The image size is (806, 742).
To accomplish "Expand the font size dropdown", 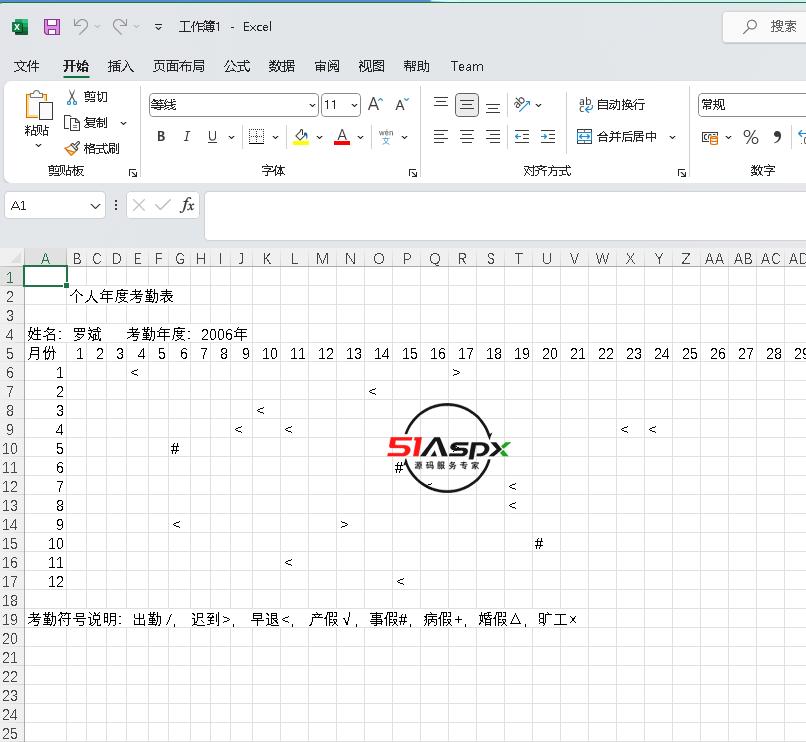I will pos(354,105).
